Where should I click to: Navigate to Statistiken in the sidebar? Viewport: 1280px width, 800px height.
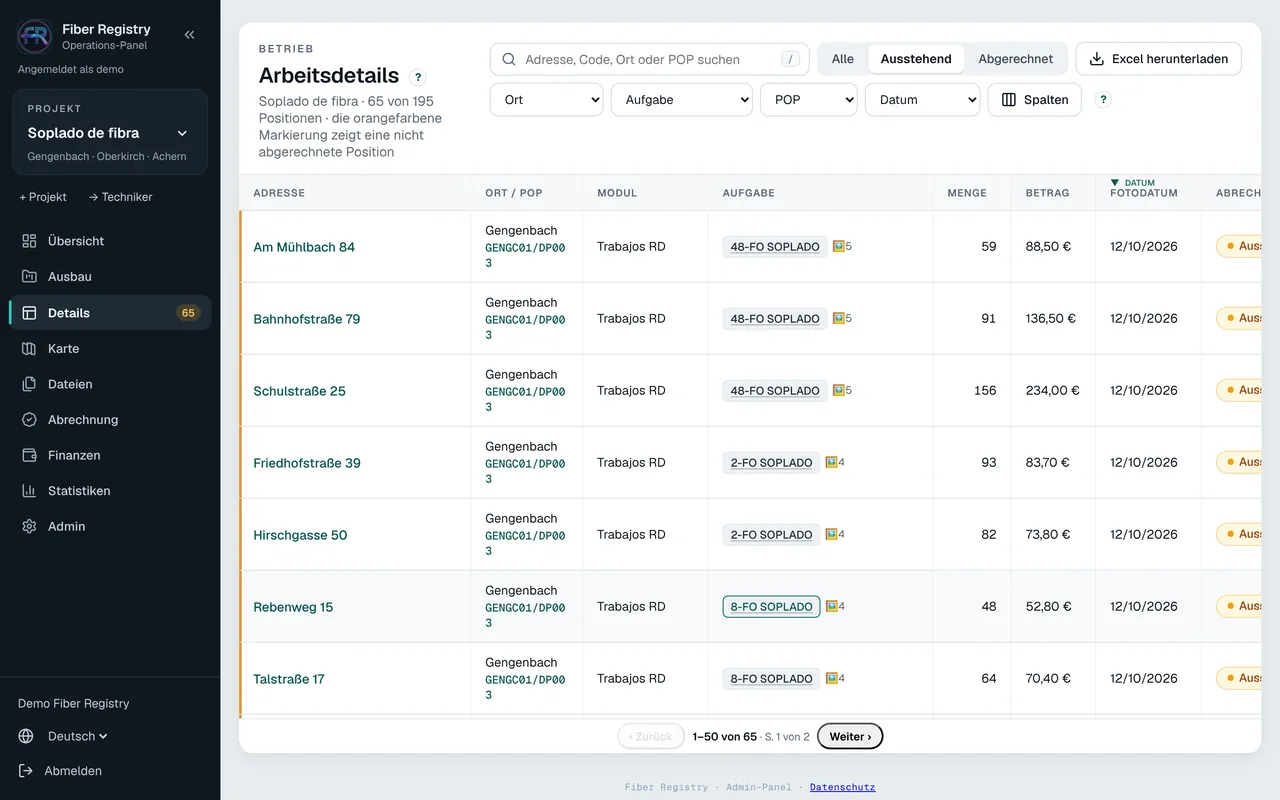tap(110, 491)
